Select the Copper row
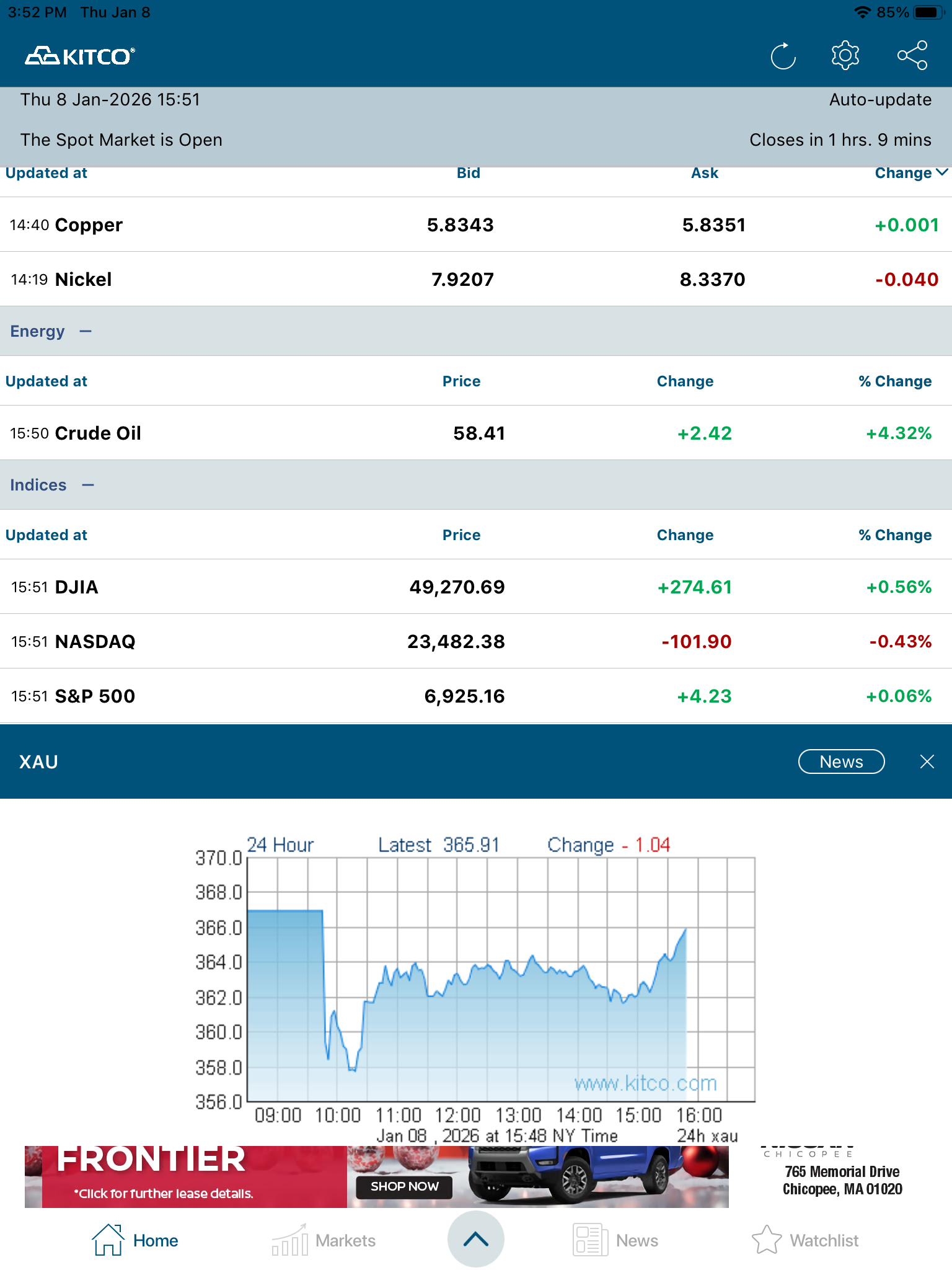The image size is (952, 1270). (476, 224)
